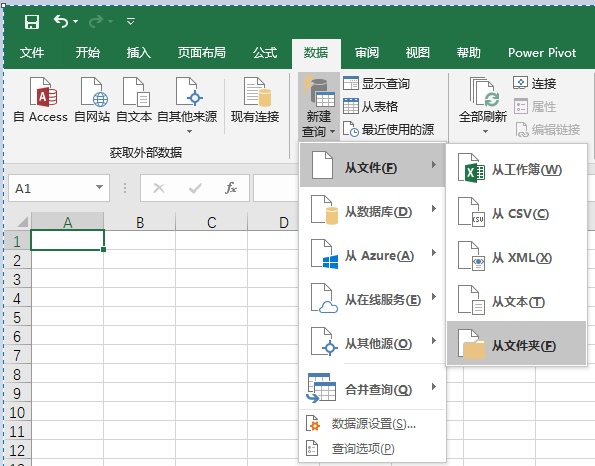Click the 新建查询 new query button
The height and width of the screenshot is (466, 595).
[319, 106]
